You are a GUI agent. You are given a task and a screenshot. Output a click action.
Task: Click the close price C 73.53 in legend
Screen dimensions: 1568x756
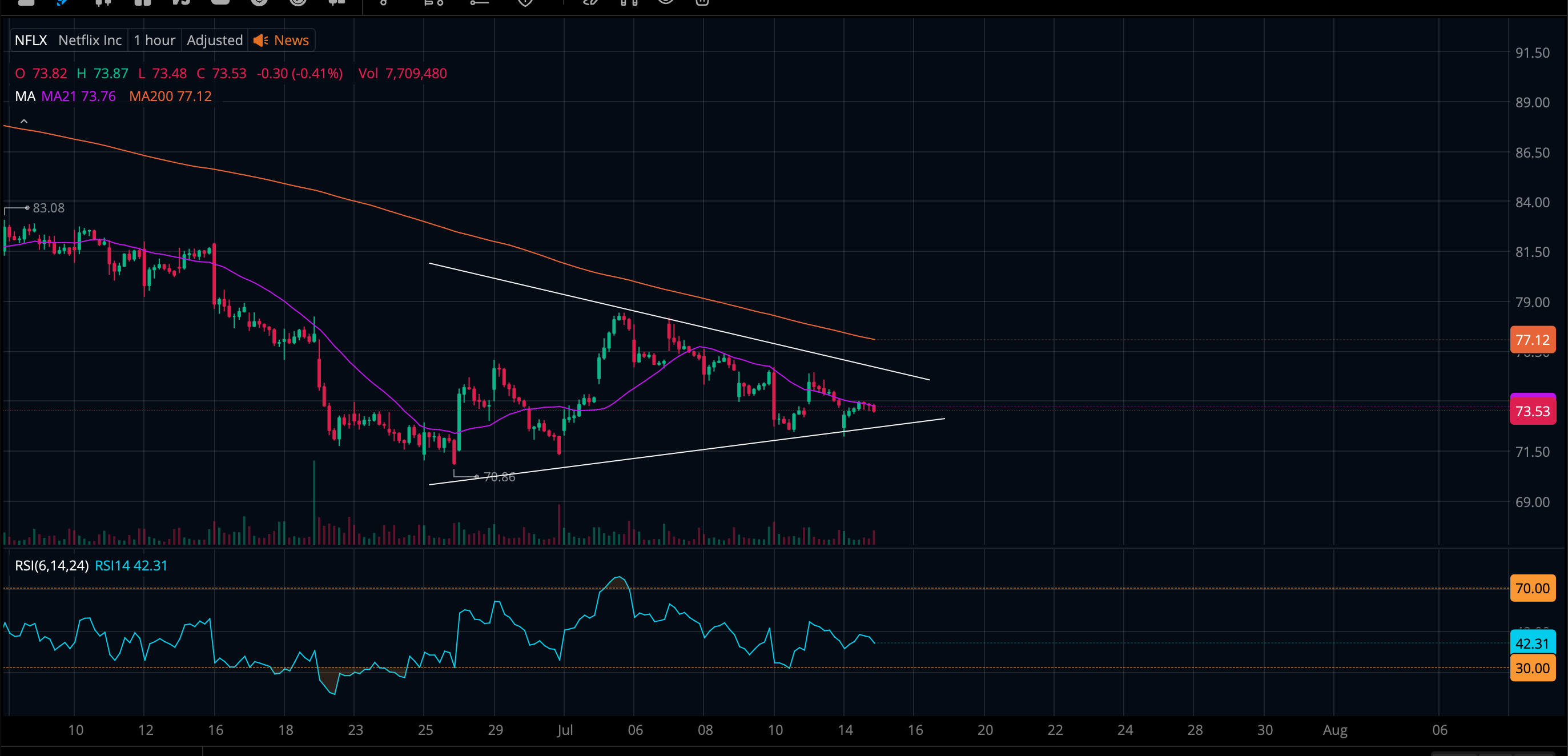[222, 74]
